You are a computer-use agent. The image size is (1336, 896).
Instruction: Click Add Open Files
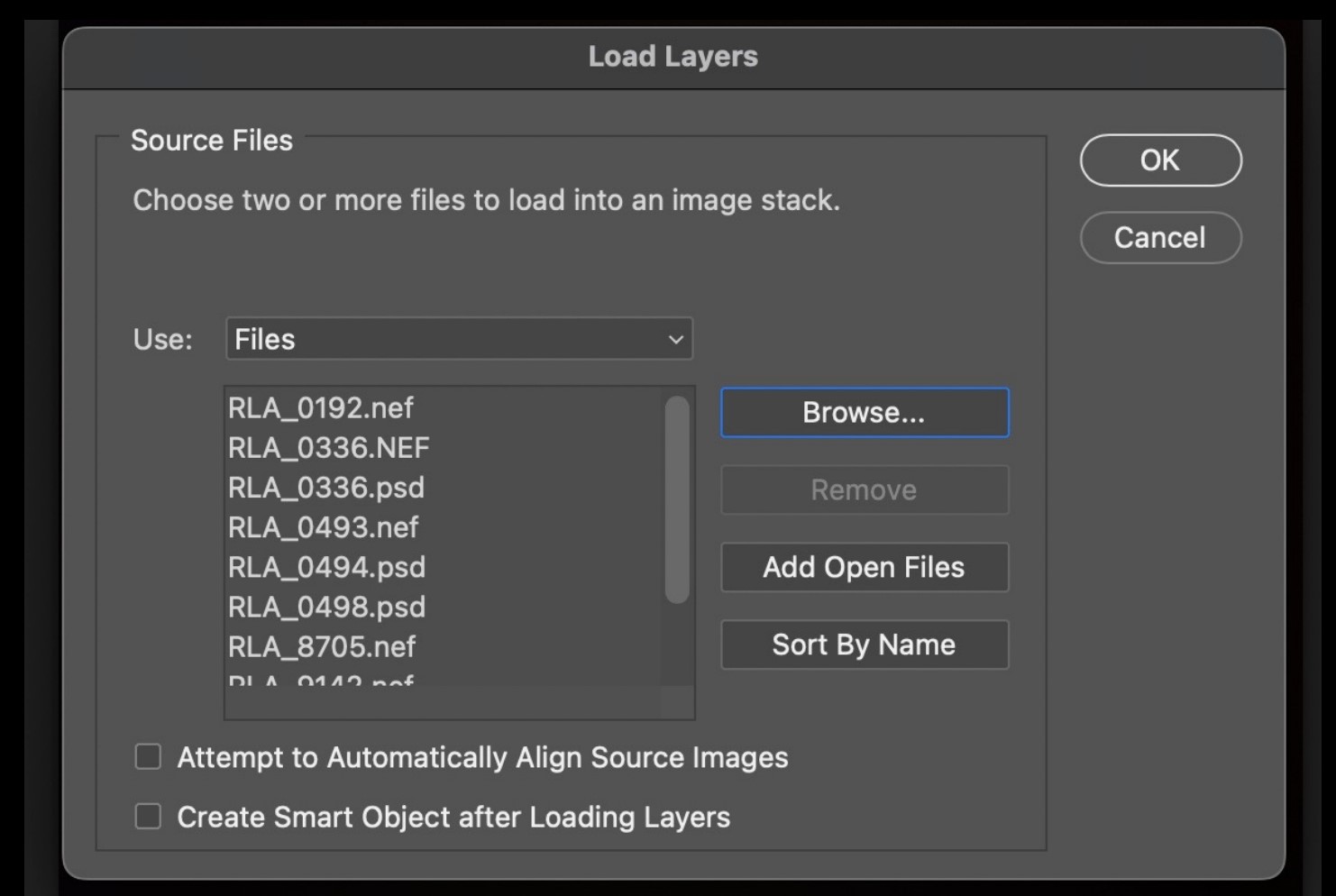pos(864,567)
